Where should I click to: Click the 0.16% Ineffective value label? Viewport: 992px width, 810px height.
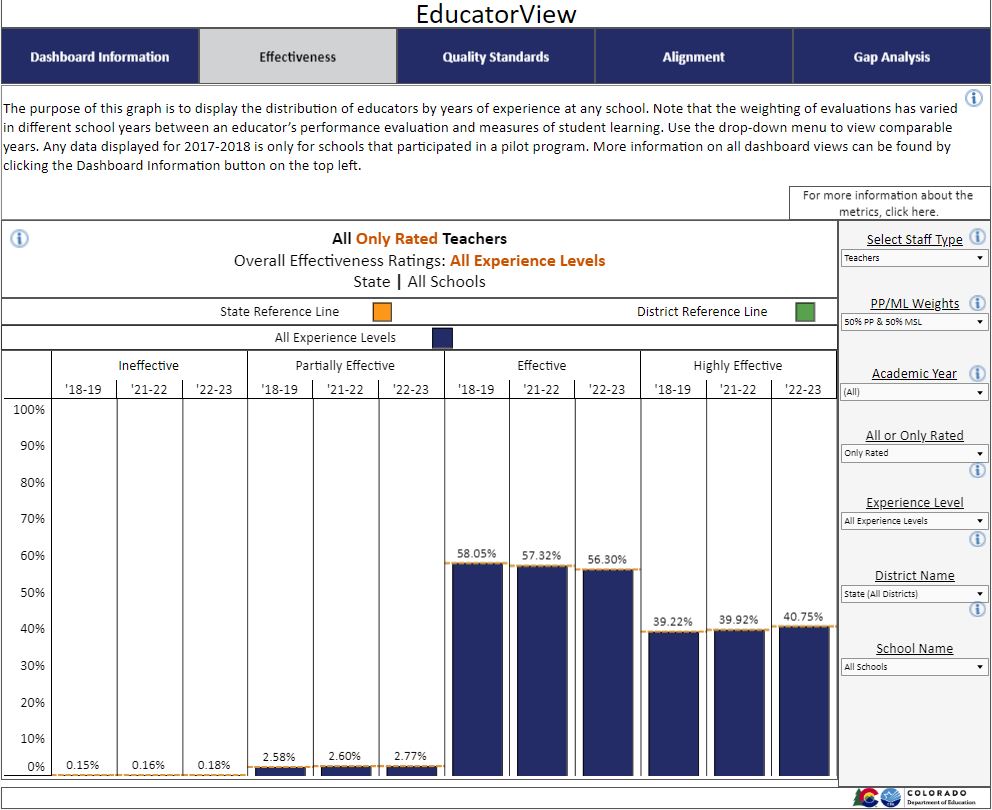(x=148, y=765)
